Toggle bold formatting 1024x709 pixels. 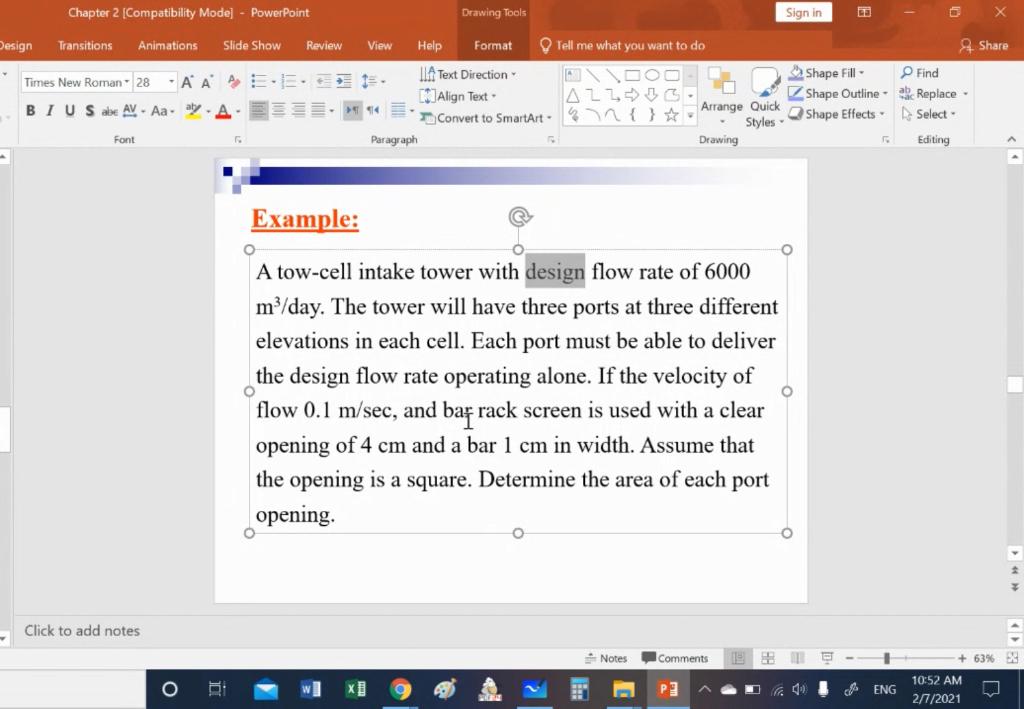click(x=30, y=111)
